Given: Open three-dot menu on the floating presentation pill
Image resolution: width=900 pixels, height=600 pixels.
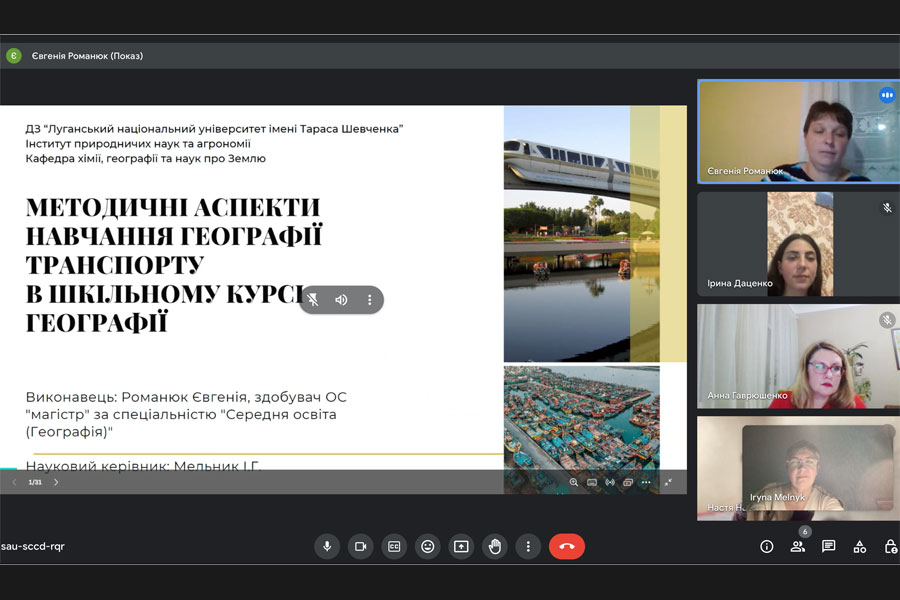Looking at the screenshot, I should (x=369, y=300).
